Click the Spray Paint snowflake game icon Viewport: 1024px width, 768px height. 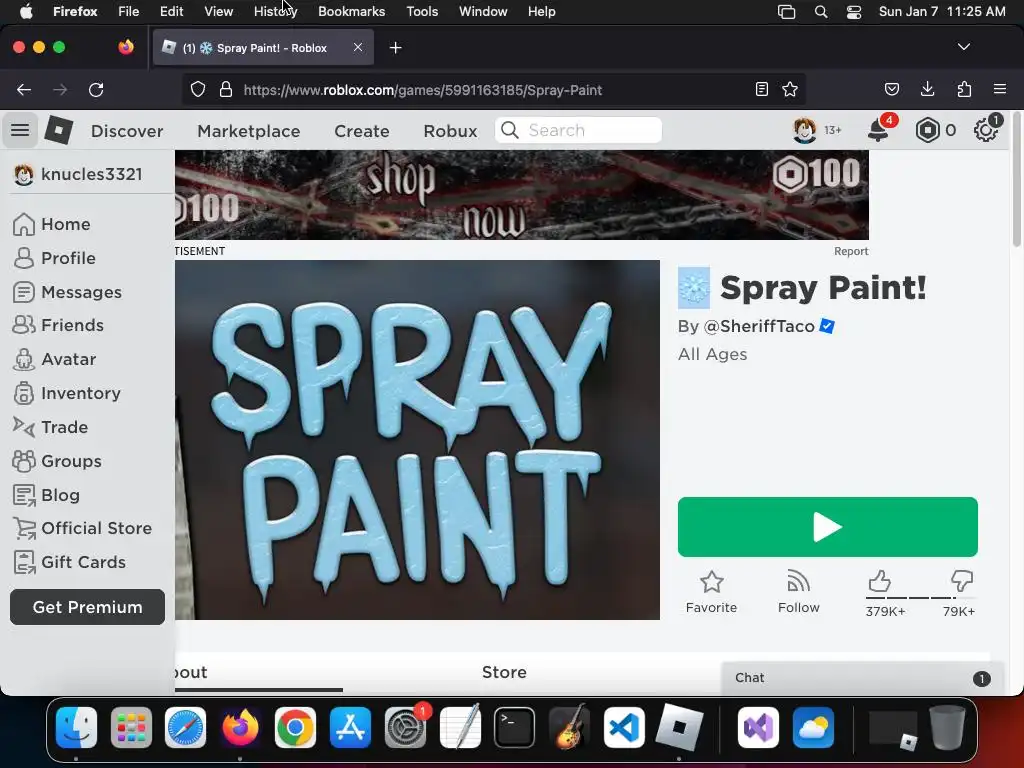pos(694,288)
